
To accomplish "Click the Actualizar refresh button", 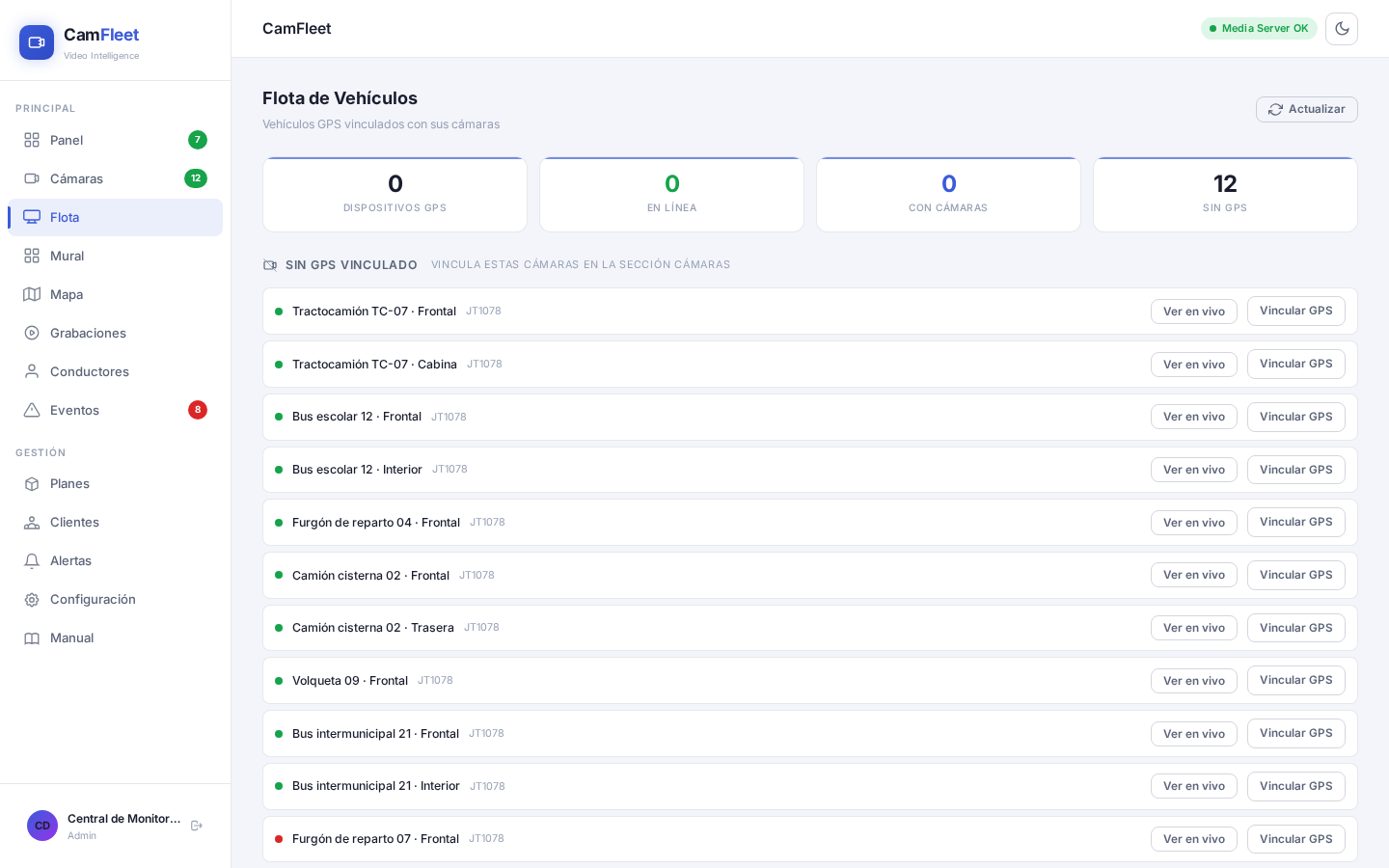I will (1306, 109).
